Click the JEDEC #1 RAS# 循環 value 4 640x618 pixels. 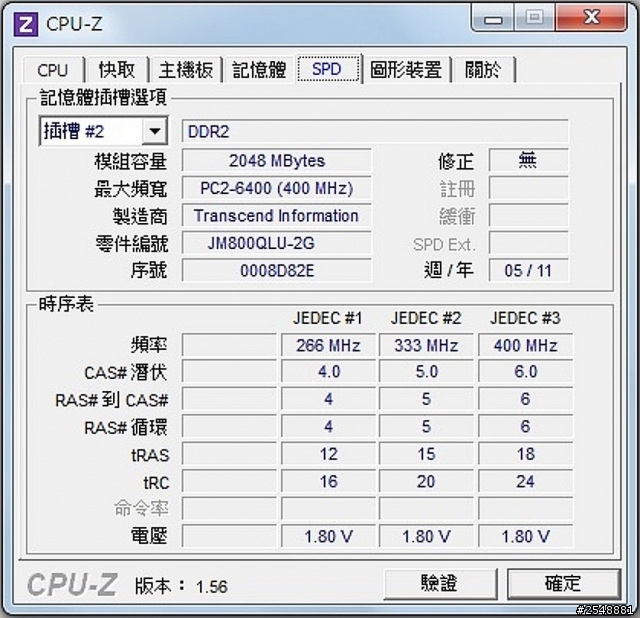pos(329,427)
